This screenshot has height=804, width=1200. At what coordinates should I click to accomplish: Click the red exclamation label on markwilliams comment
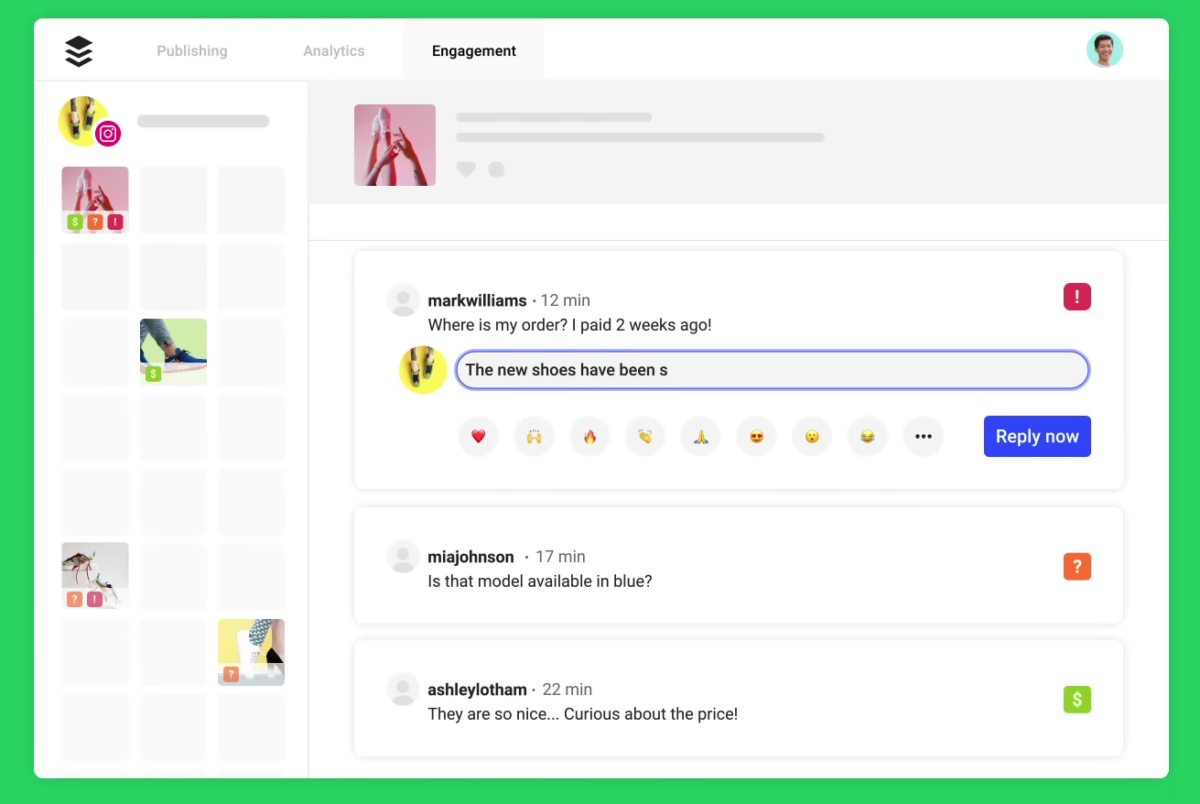click(1077, 297)
